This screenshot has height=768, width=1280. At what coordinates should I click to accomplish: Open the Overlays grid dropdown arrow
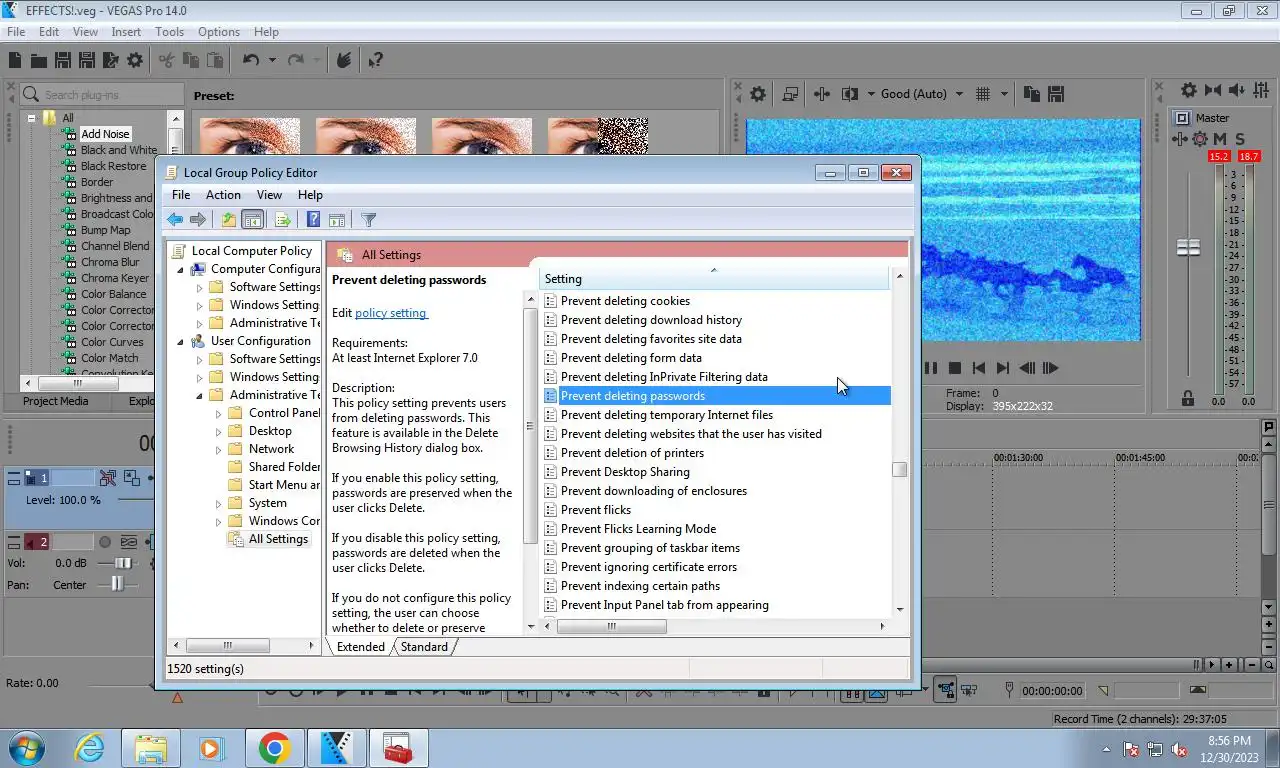[1003, 94]
